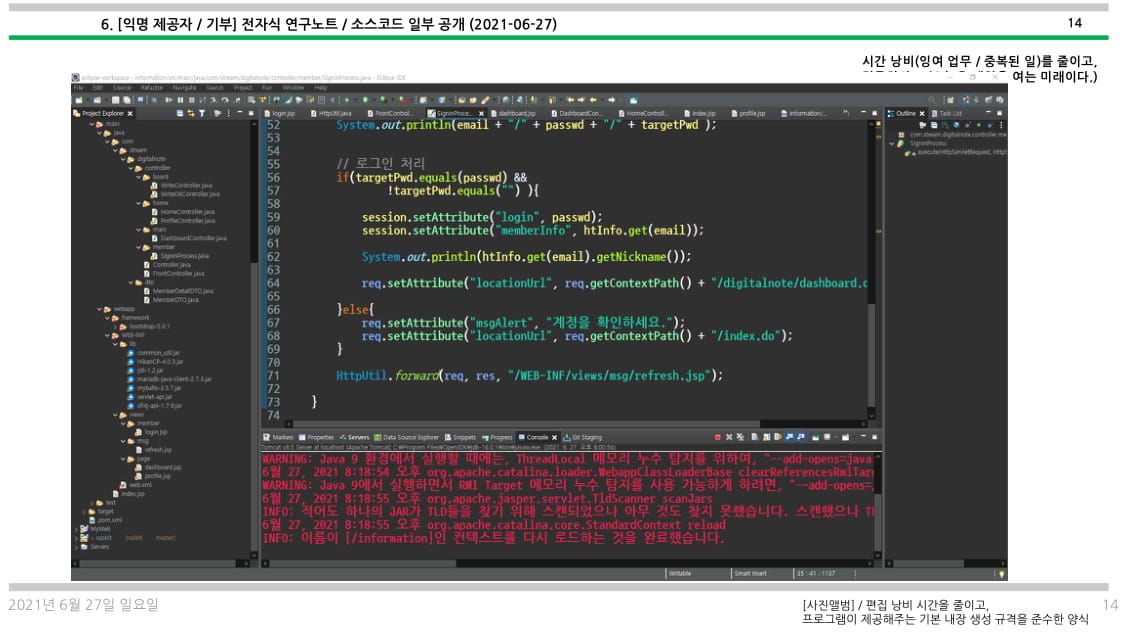Collapse the controller folder in tree
The height and width of the screenshot is (634, 1125).
click(131, 168)
